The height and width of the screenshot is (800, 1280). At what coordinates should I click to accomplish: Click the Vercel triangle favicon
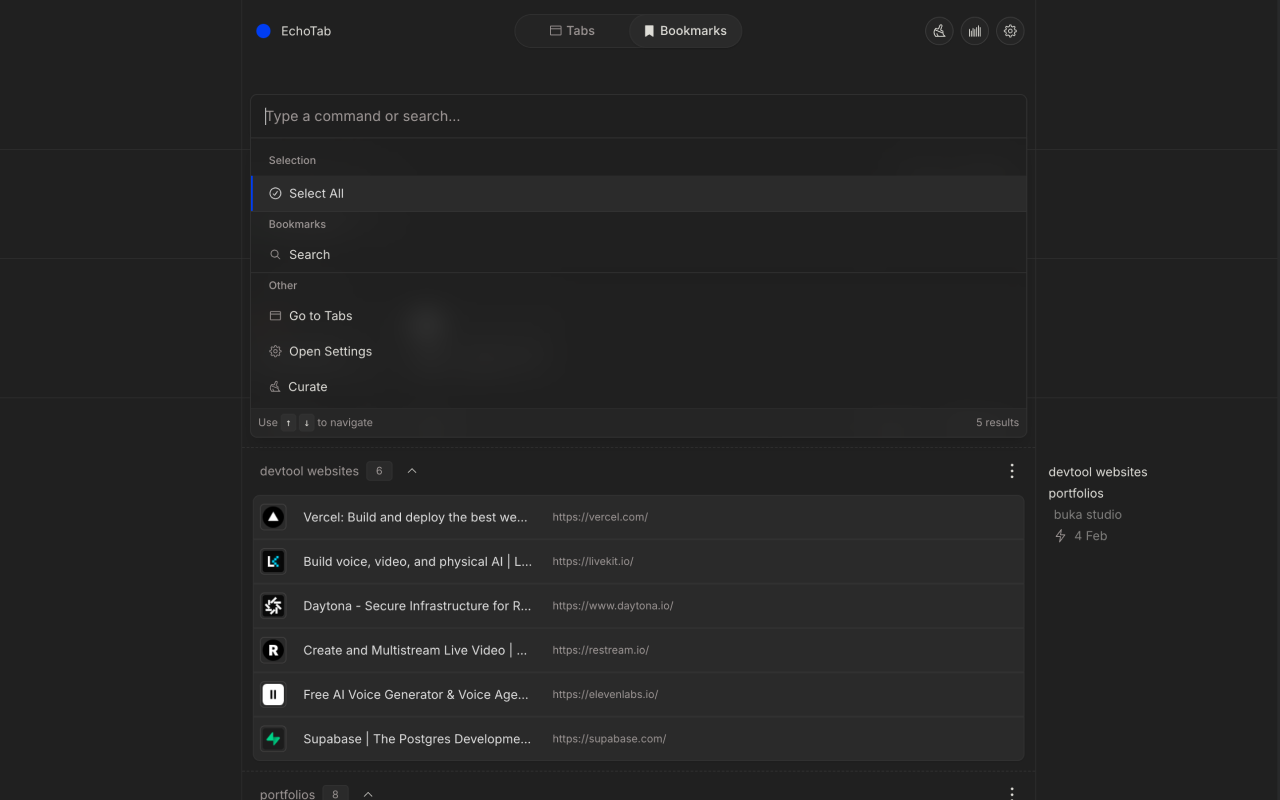pyautogui.click(x=273, y=517)
